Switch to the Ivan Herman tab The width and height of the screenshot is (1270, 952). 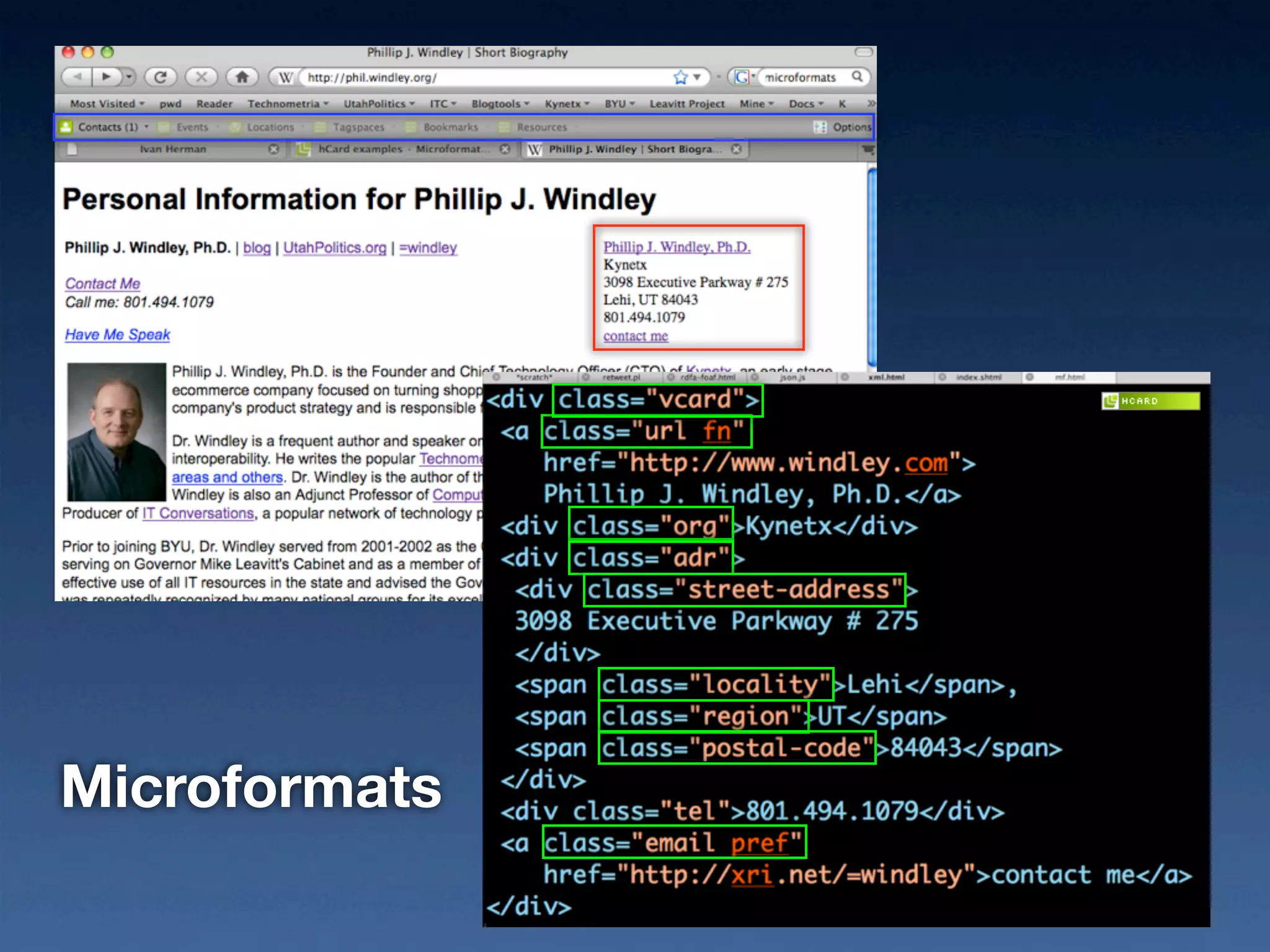click(172, 149)
